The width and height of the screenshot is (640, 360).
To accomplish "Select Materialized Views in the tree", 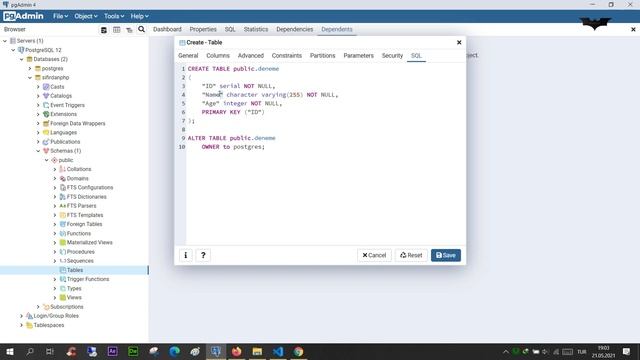I will [x=89, y=242].
